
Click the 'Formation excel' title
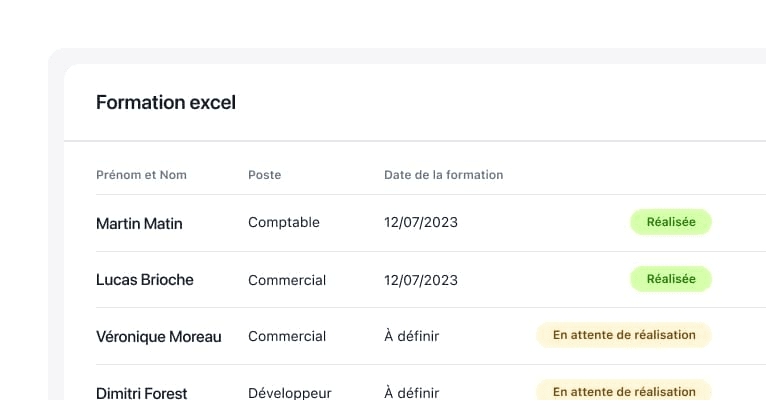pos(166,103)
